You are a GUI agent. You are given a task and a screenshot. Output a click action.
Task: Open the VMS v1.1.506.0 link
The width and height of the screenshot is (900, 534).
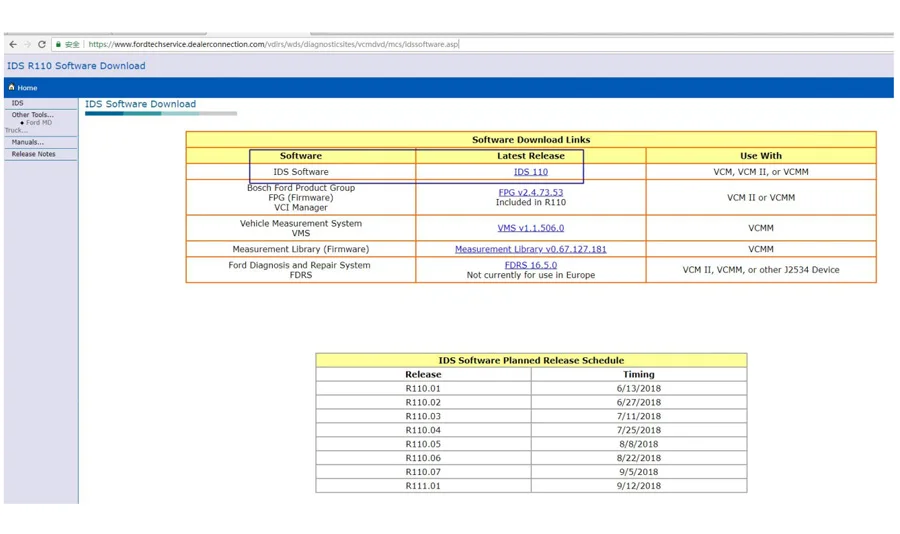coord(530,228)
